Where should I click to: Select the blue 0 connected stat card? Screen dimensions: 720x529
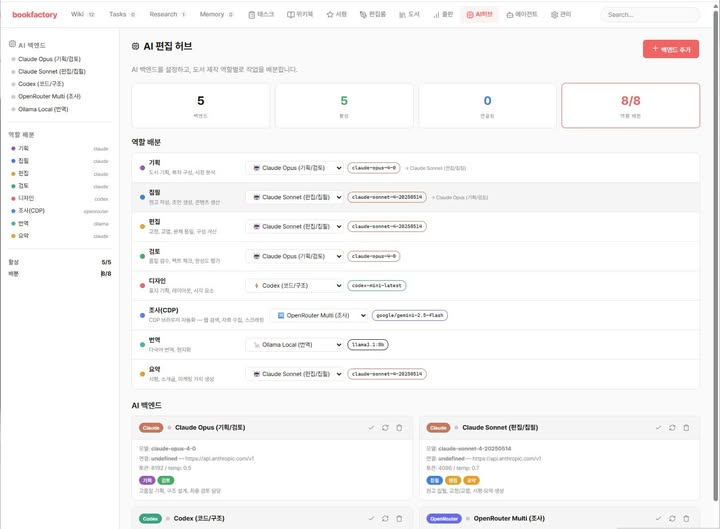tap(487, 106)
